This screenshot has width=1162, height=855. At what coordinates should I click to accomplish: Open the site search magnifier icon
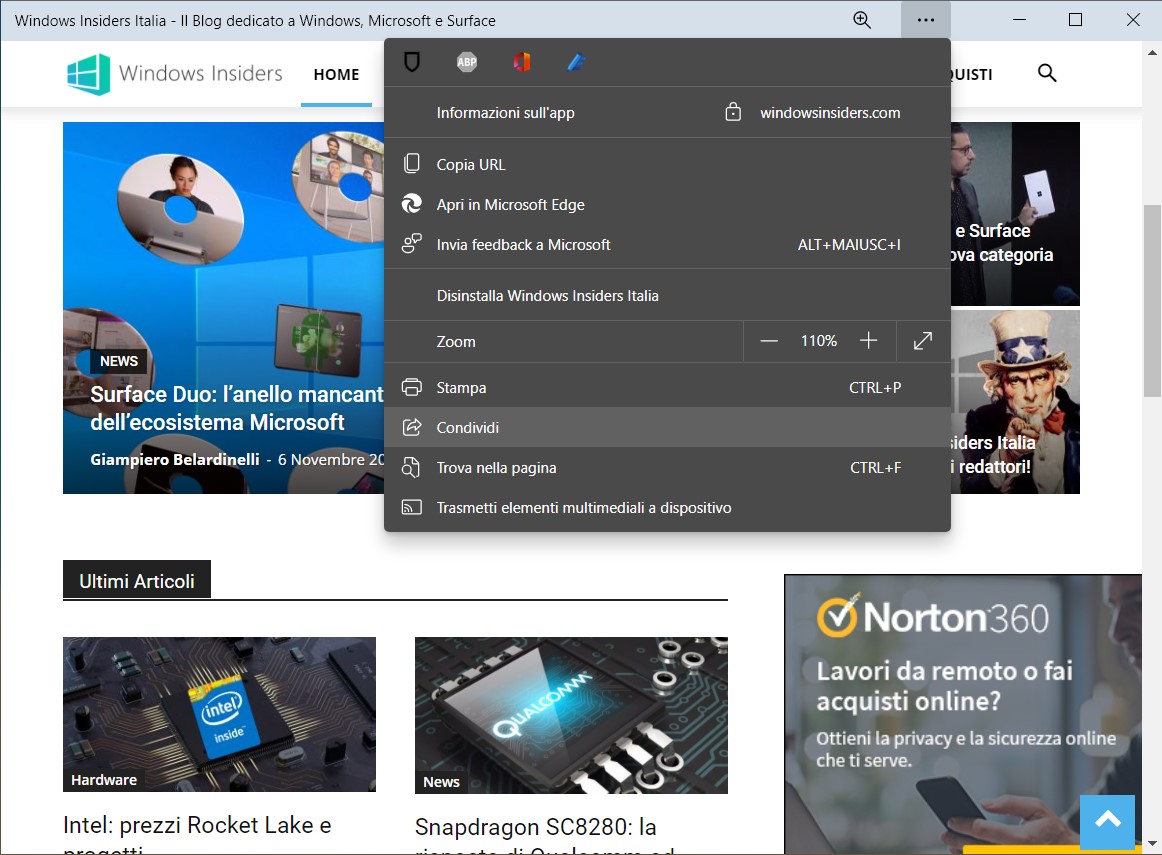click(x=1046, y=73)
